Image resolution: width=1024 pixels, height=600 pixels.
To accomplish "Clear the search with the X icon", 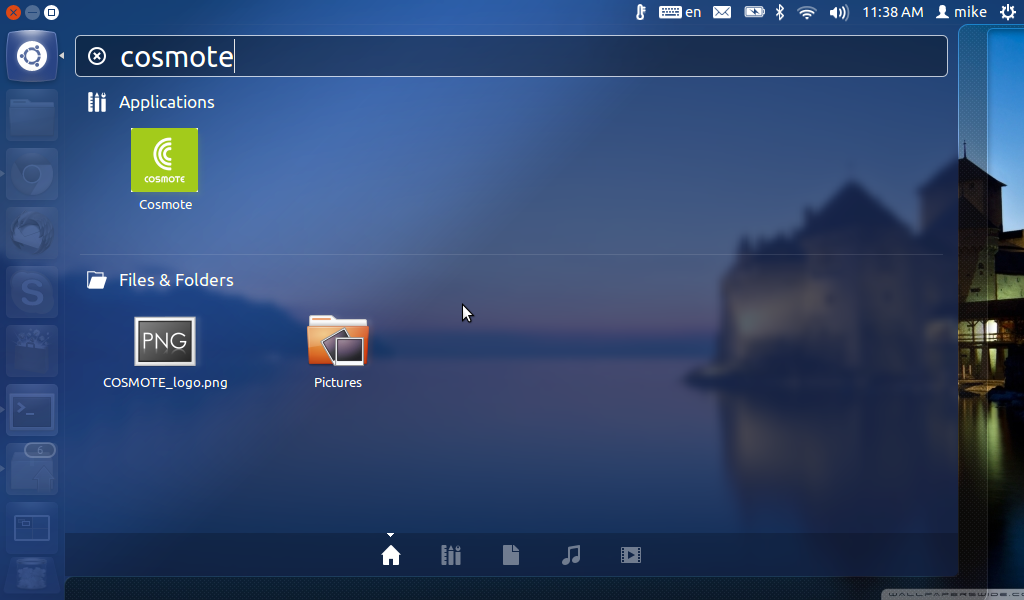I will click(x=97, y=57).
